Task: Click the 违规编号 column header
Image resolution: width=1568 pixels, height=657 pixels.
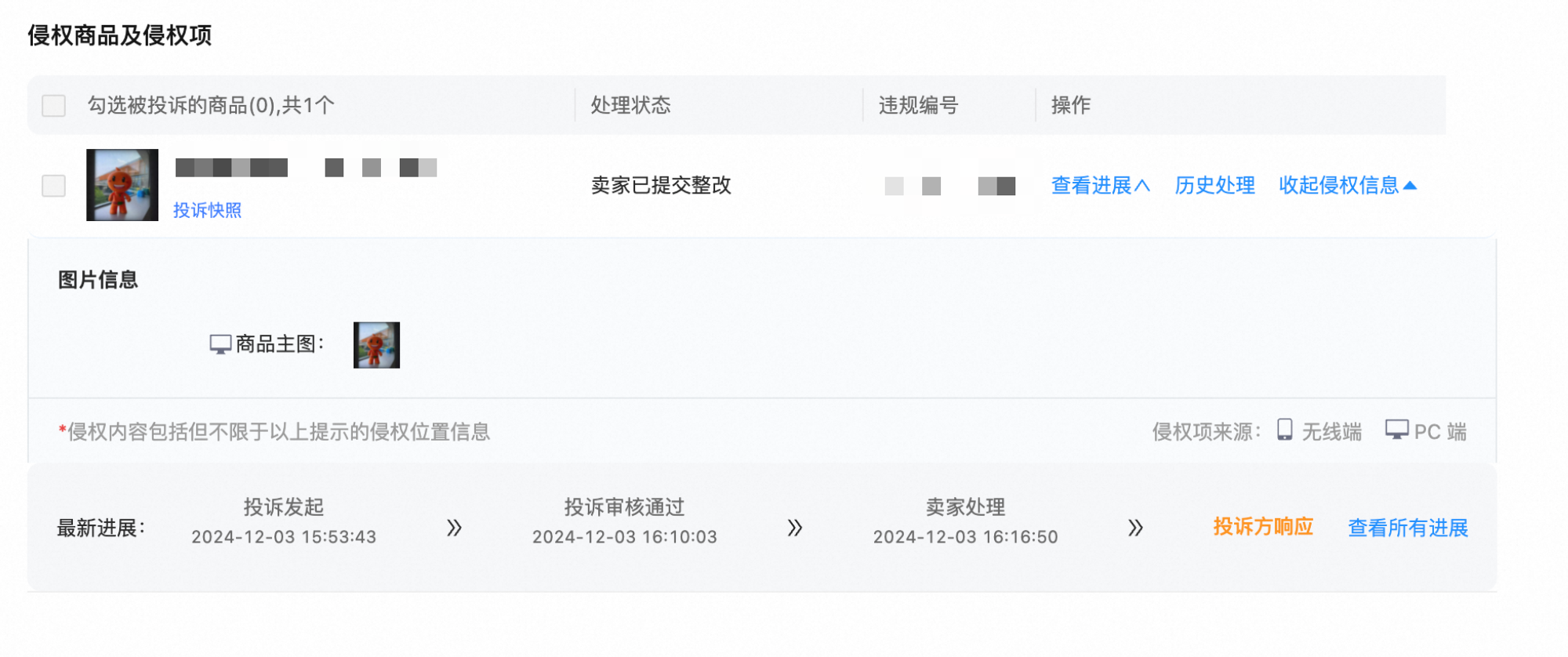Action: (x=919, y=105)
